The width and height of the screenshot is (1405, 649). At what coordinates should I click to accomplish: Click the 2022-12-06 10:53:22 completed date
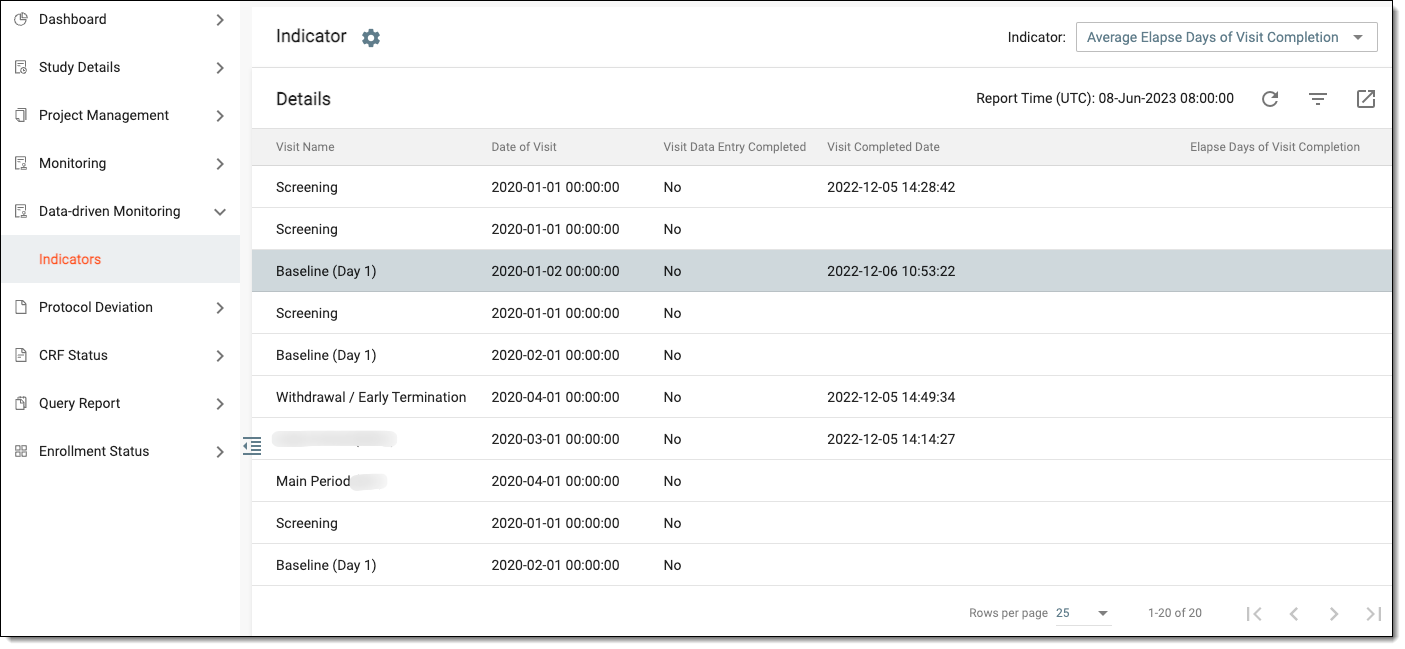[x=891, y=271]
